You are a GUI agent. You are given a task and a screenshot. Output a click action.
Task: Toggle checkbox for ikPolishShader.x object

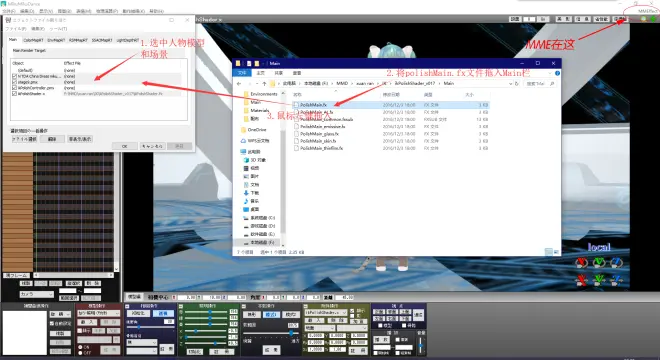[x=15, y=94]
